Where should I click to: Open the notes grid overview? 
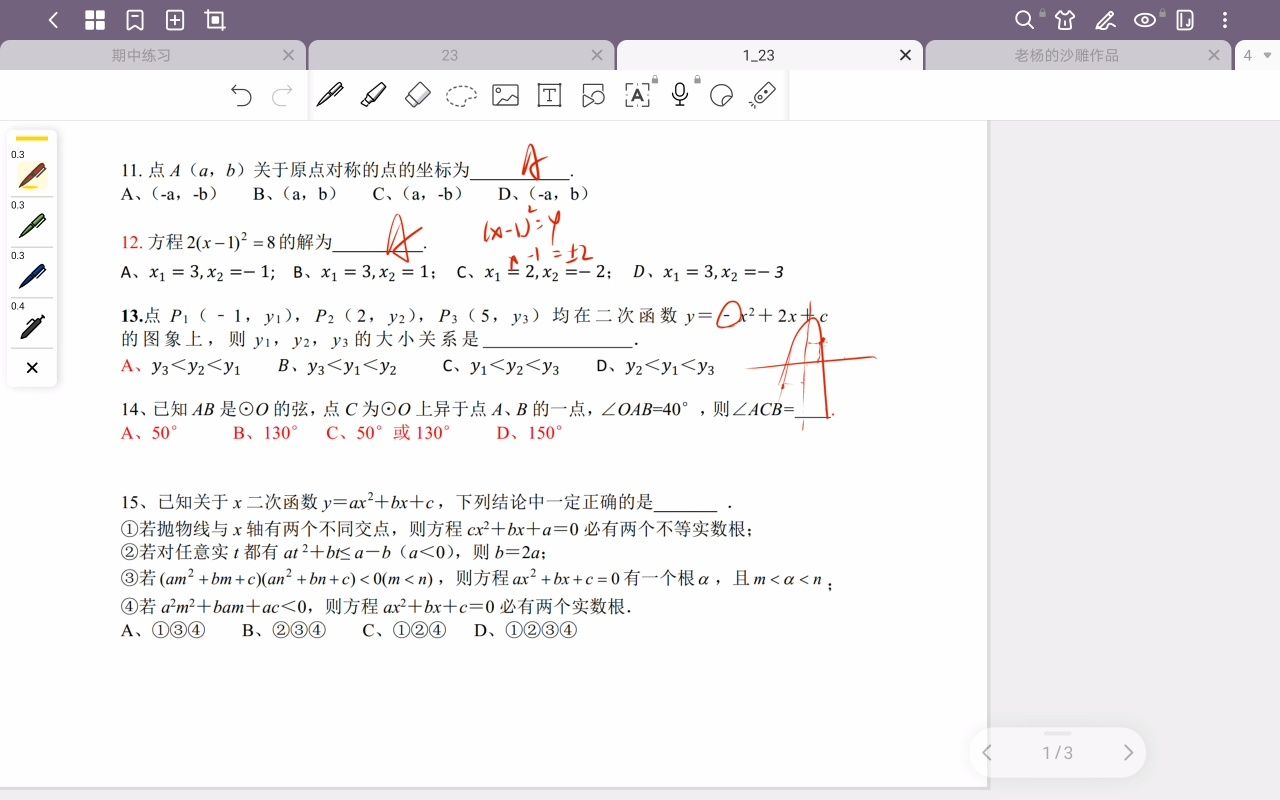[95, 20]
